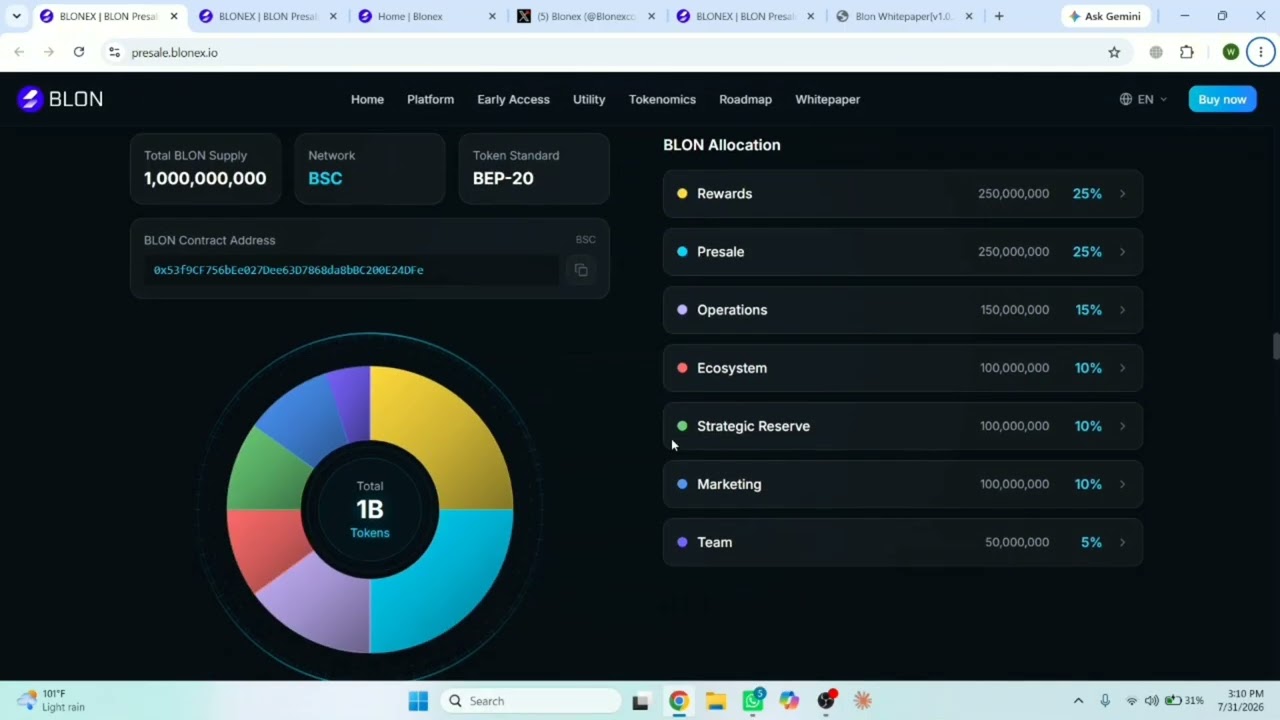
Task: Click the globe language icon
Action: pos(1126,99)
